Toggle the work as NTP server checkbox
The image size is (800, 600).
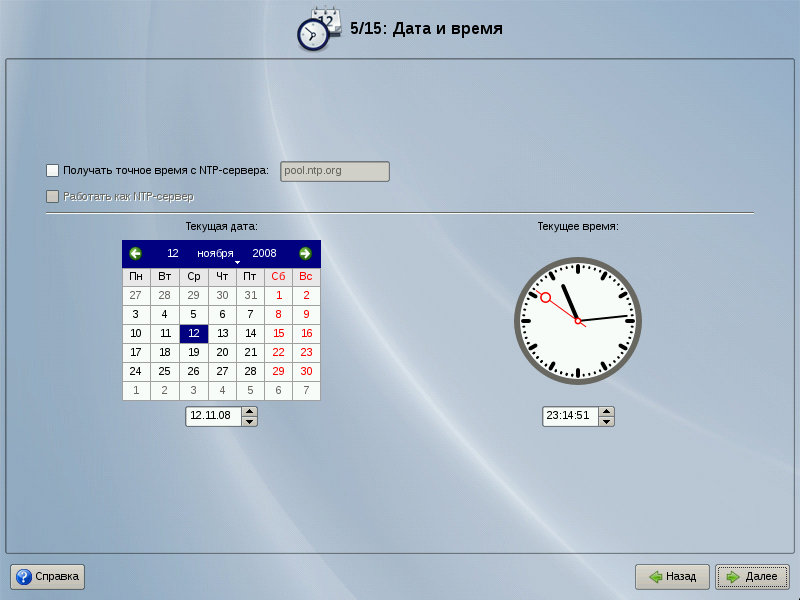(x=53, y=197)
